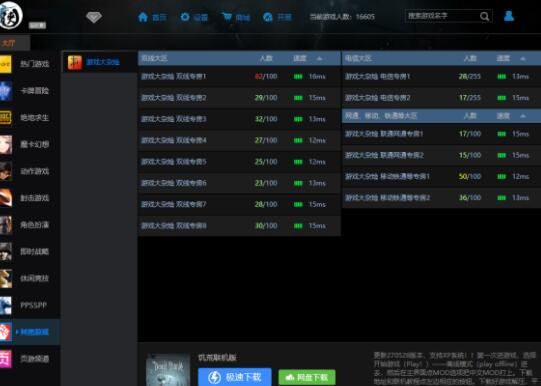
Task: Click the 首页 link text
Action: click(x=159, y=18)
